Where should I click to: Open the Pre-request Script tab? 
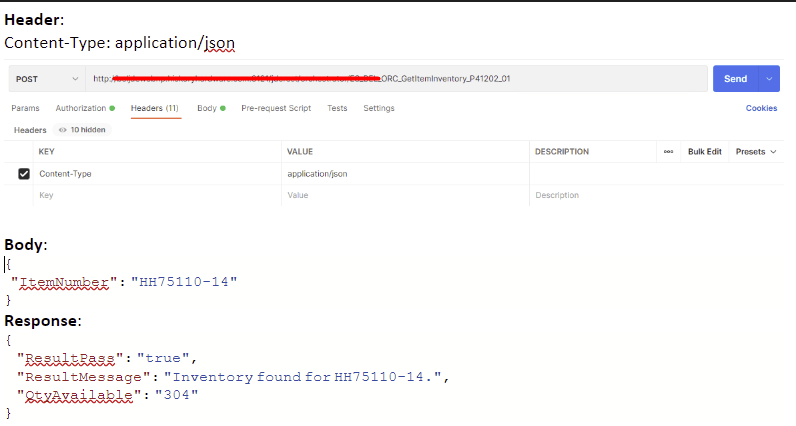click(x=276, y=108)
